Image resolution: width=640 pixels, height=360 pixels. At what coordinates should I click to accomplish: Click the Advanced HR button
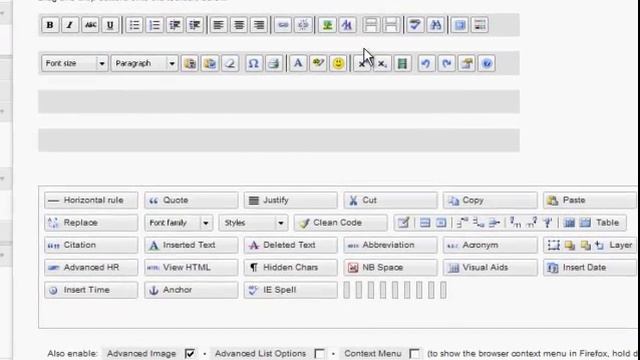point(91,268)
